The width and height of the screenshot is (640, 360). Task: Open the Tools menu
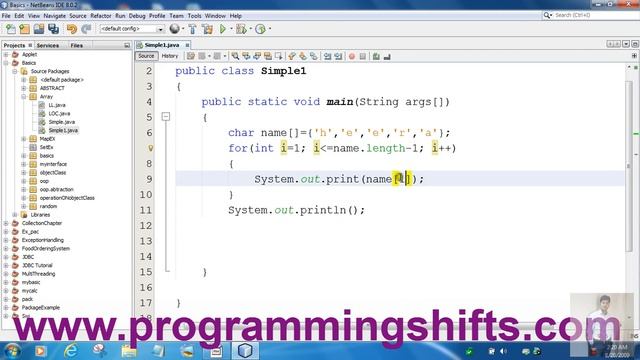[x=195, y=16]
